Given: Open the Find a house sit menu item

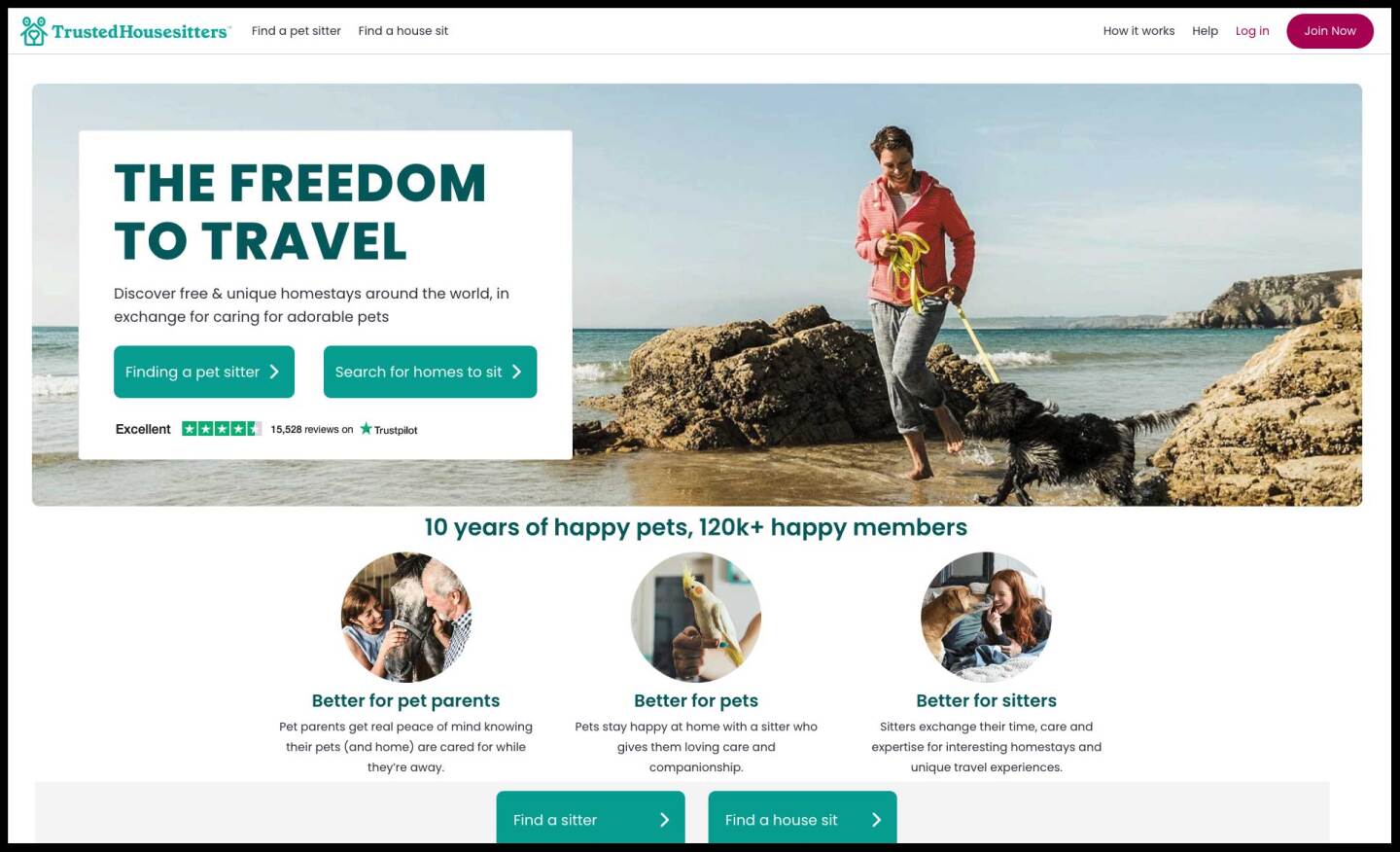Looking at the screenshot, I should pyautogui.click(x=403, y=31).
